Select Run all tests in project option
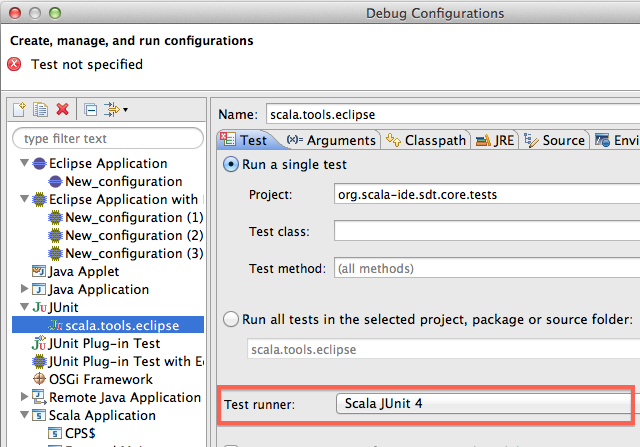The image size is (640, 447). [x=231, y=320]
